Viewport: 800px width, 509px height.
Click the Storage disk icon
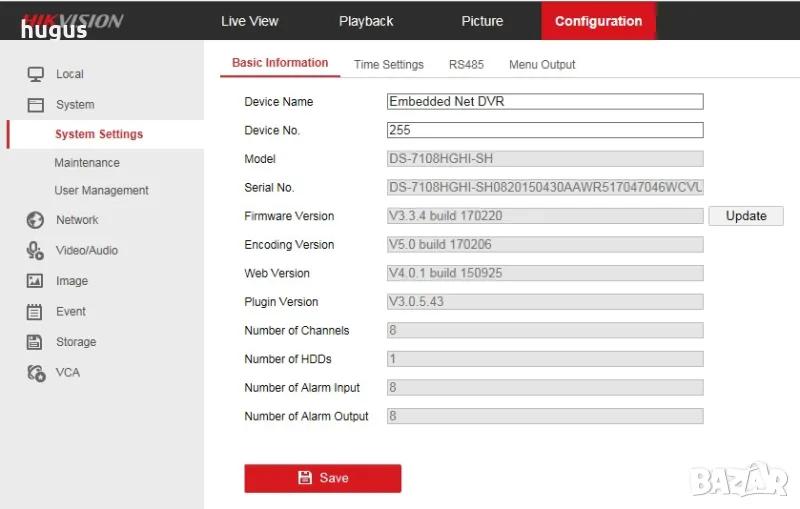click(x=36, y=342)
